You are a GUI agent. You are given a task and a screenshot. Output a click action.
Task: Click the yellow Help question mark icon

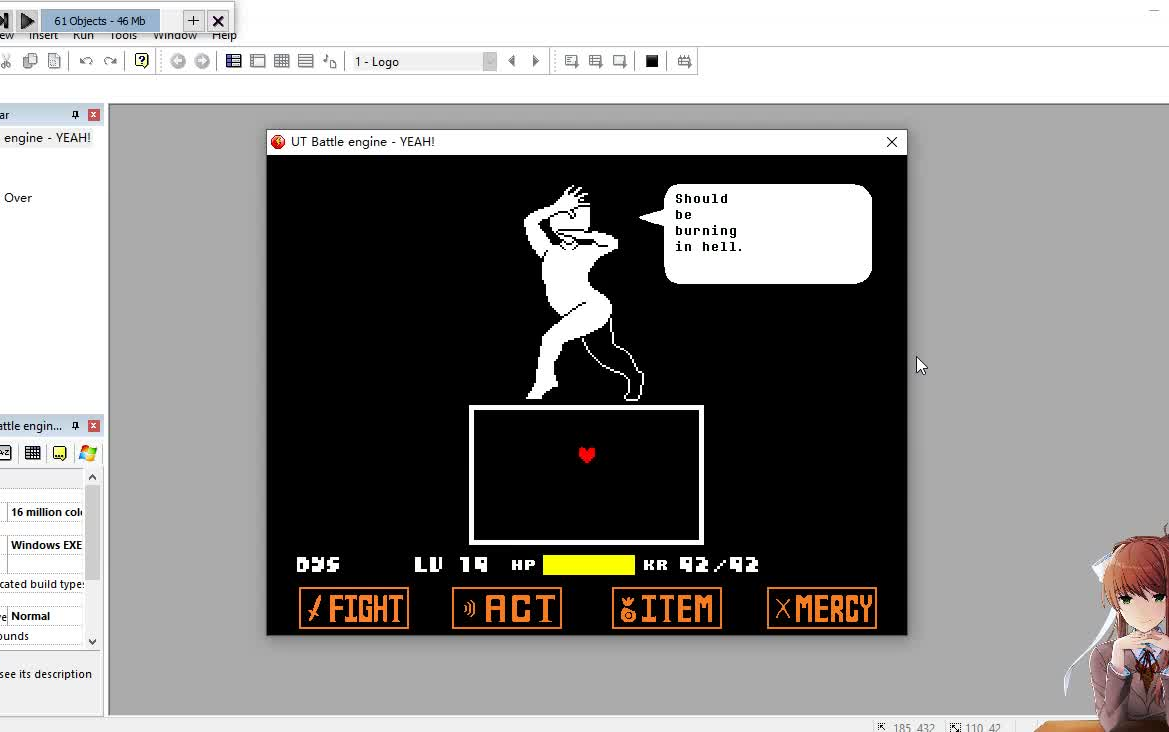(142, 61)
